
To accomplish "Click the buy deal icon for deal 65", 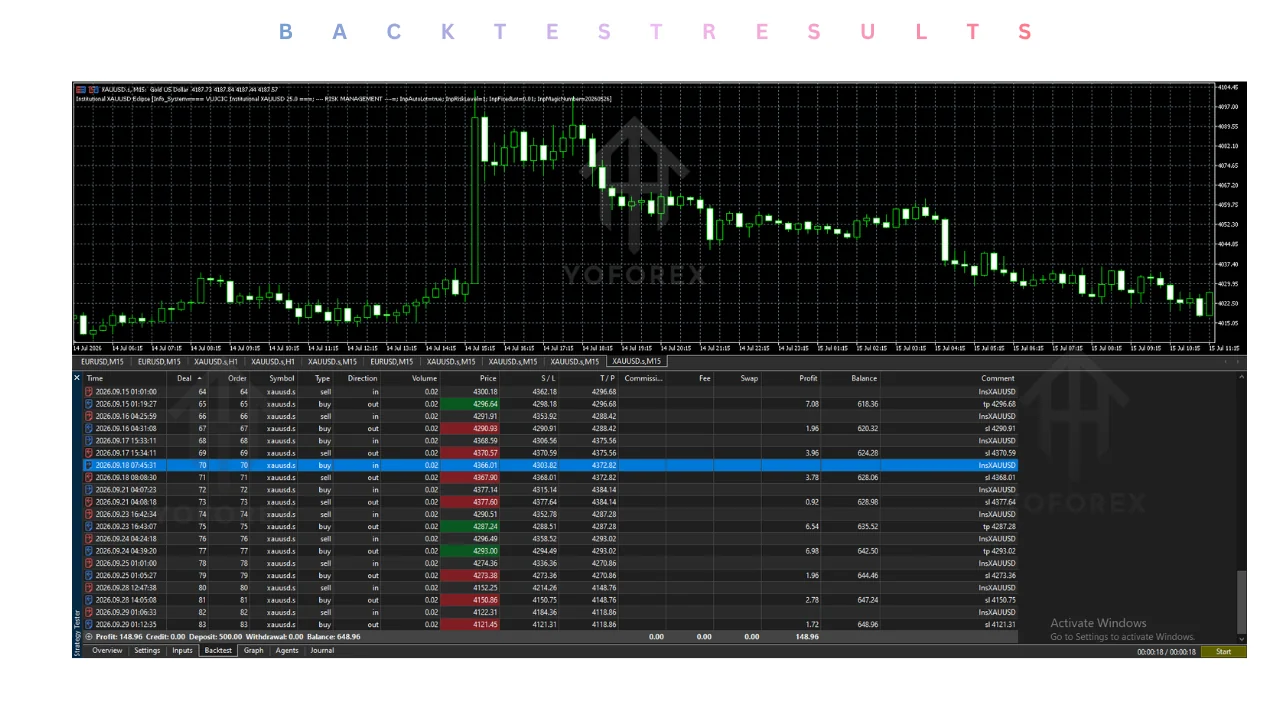I will [89, 404].
